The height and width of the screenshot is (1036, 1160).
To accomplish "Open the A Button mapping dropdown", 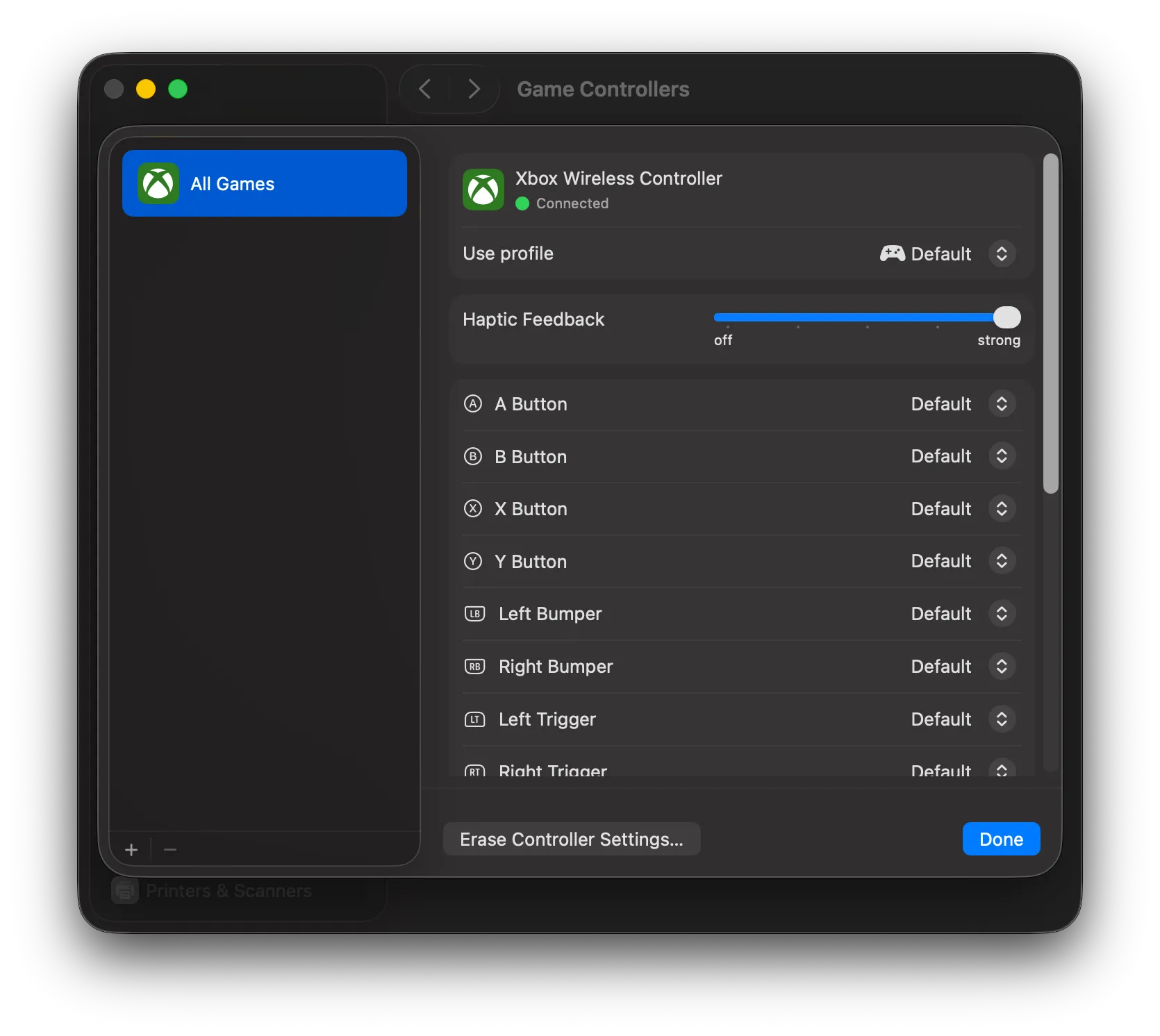I will tap(1001, 404).
